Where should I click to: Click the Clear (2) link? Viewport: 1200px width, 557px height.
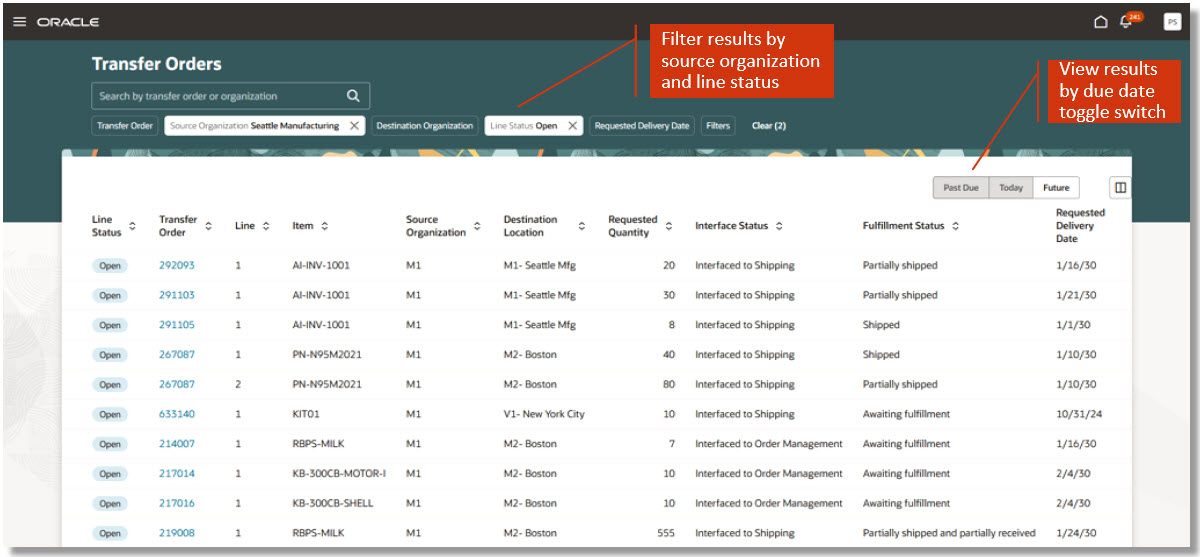pyautogui.click(x=769, y=126)
